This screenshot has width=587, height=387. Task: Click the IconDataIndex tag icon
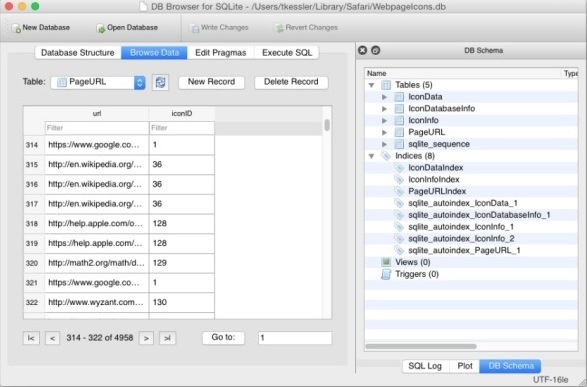click(399, 168)
